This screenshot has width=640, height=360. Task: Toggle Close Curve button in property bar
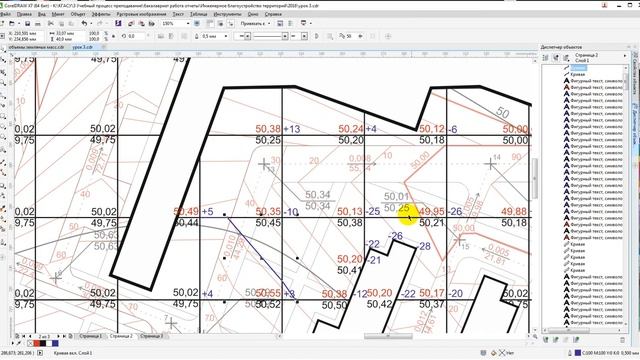317,36
